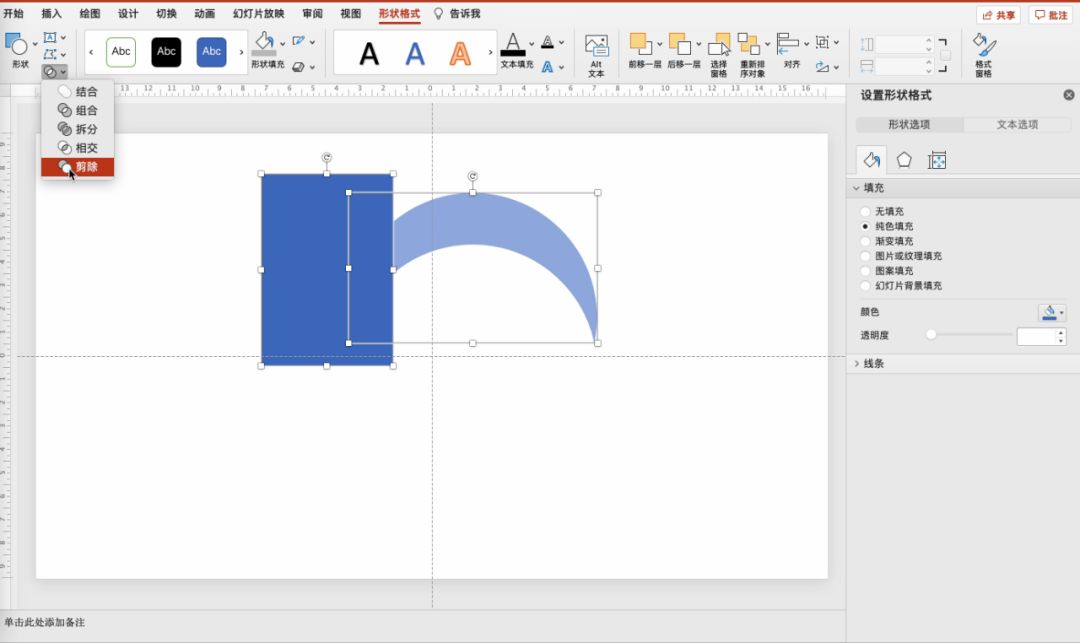This screenshot has height=643, width=1080.
Task: Click the 形状填充 paint bucket icon
Action: [x=264, y=43]
